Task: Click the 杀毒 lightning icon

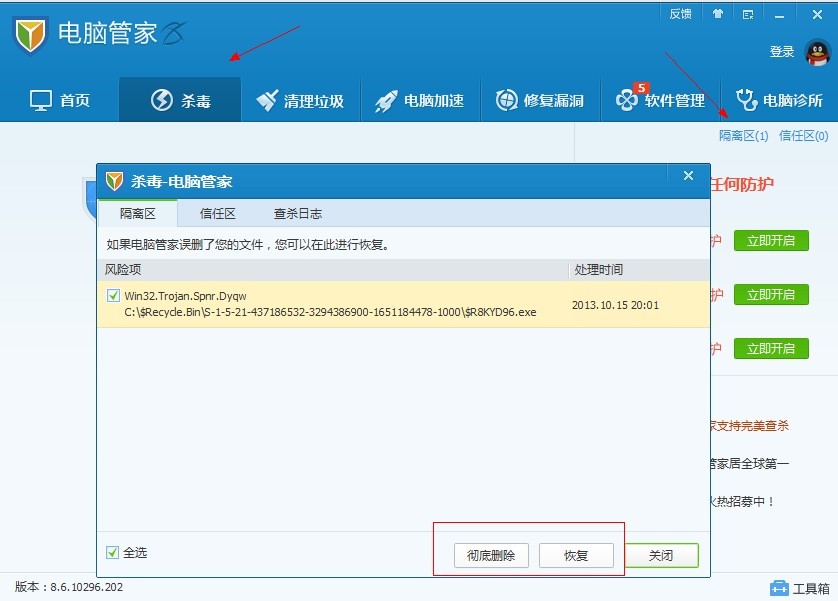Action: point(162,100)
